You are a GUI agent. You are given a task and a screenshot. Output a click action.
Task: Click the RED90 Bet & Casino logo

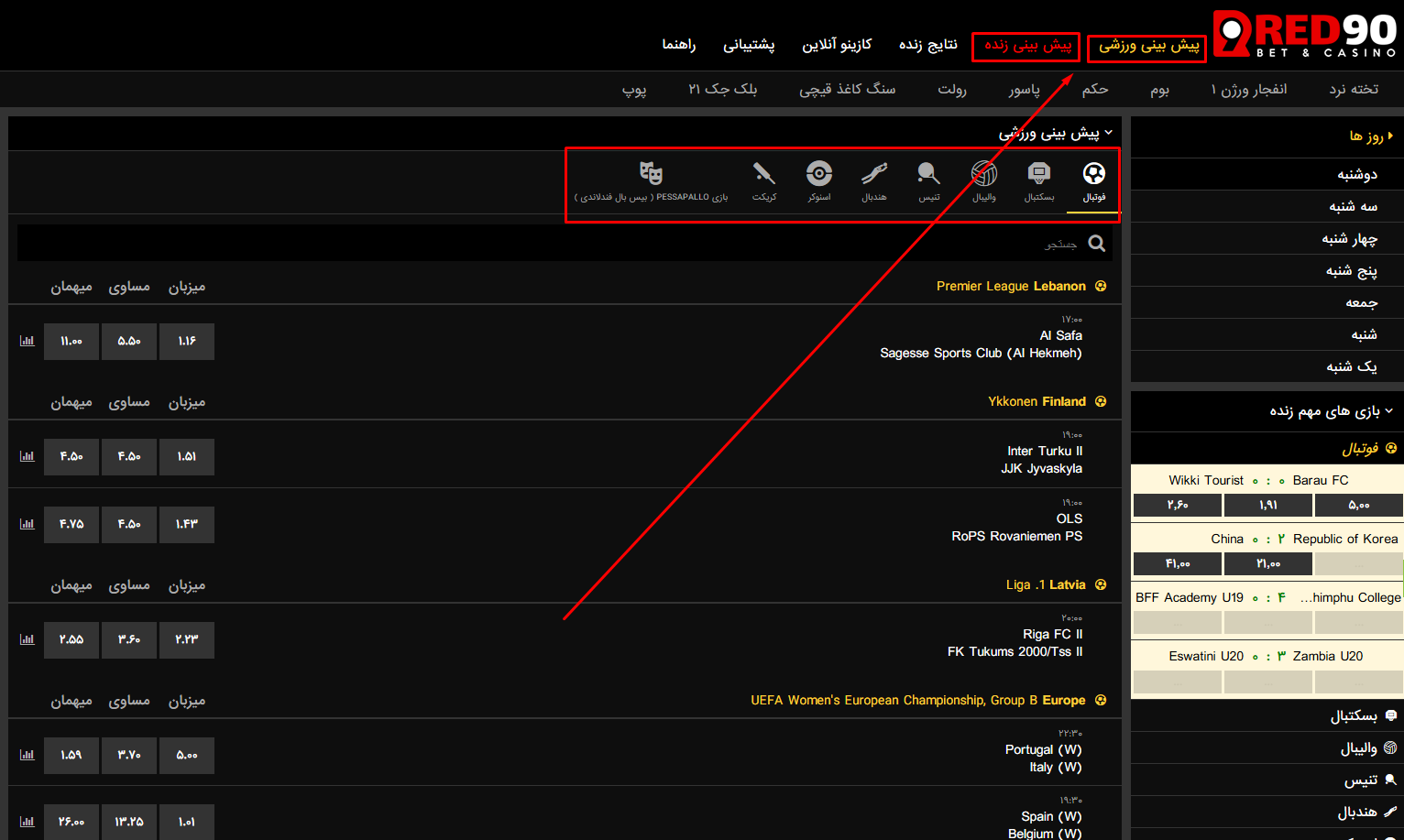pyautogui.click(x=1305, y=35)
